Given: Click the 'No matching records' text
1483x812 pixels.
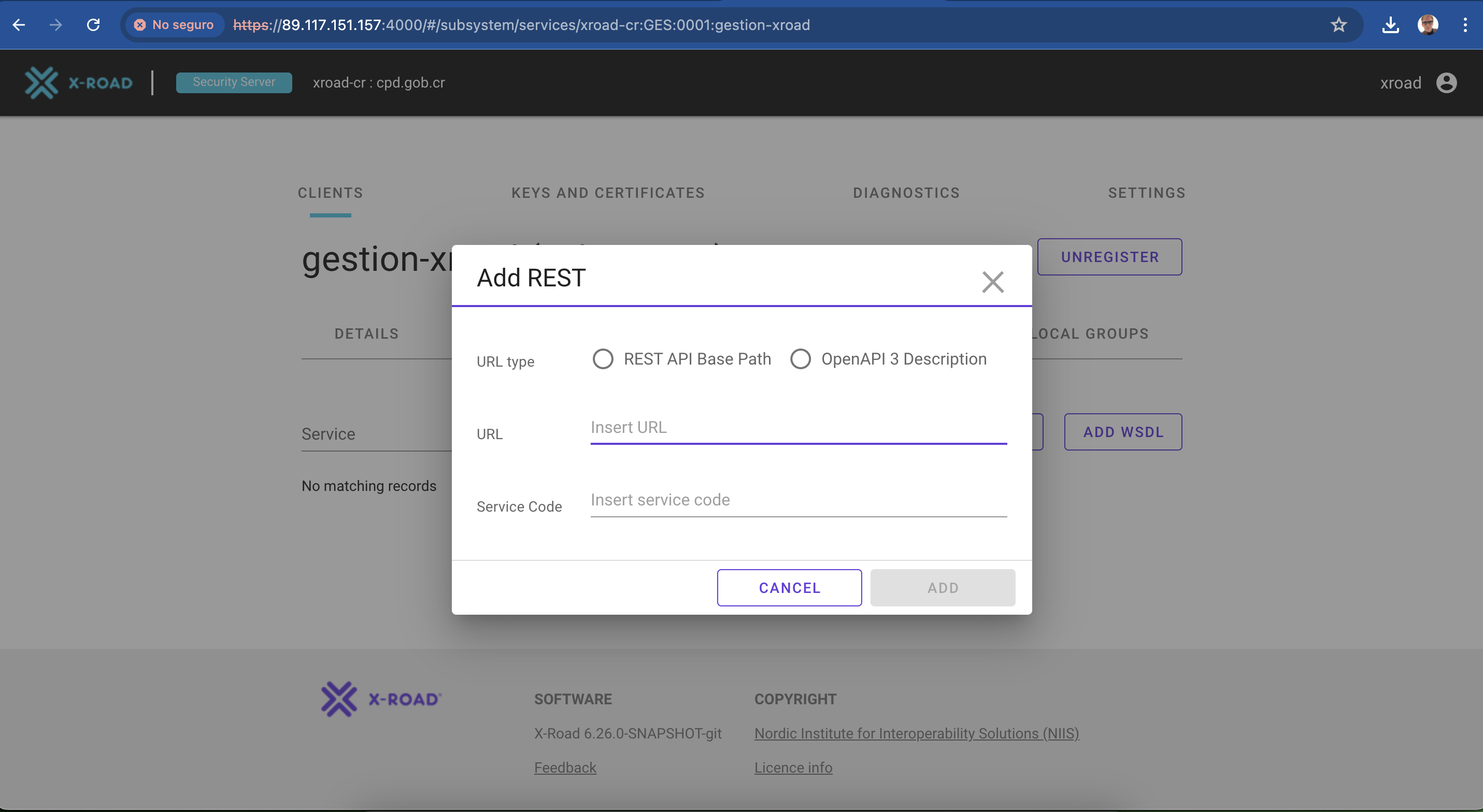Looking at the screenshot, I should [x=369, y=486].
